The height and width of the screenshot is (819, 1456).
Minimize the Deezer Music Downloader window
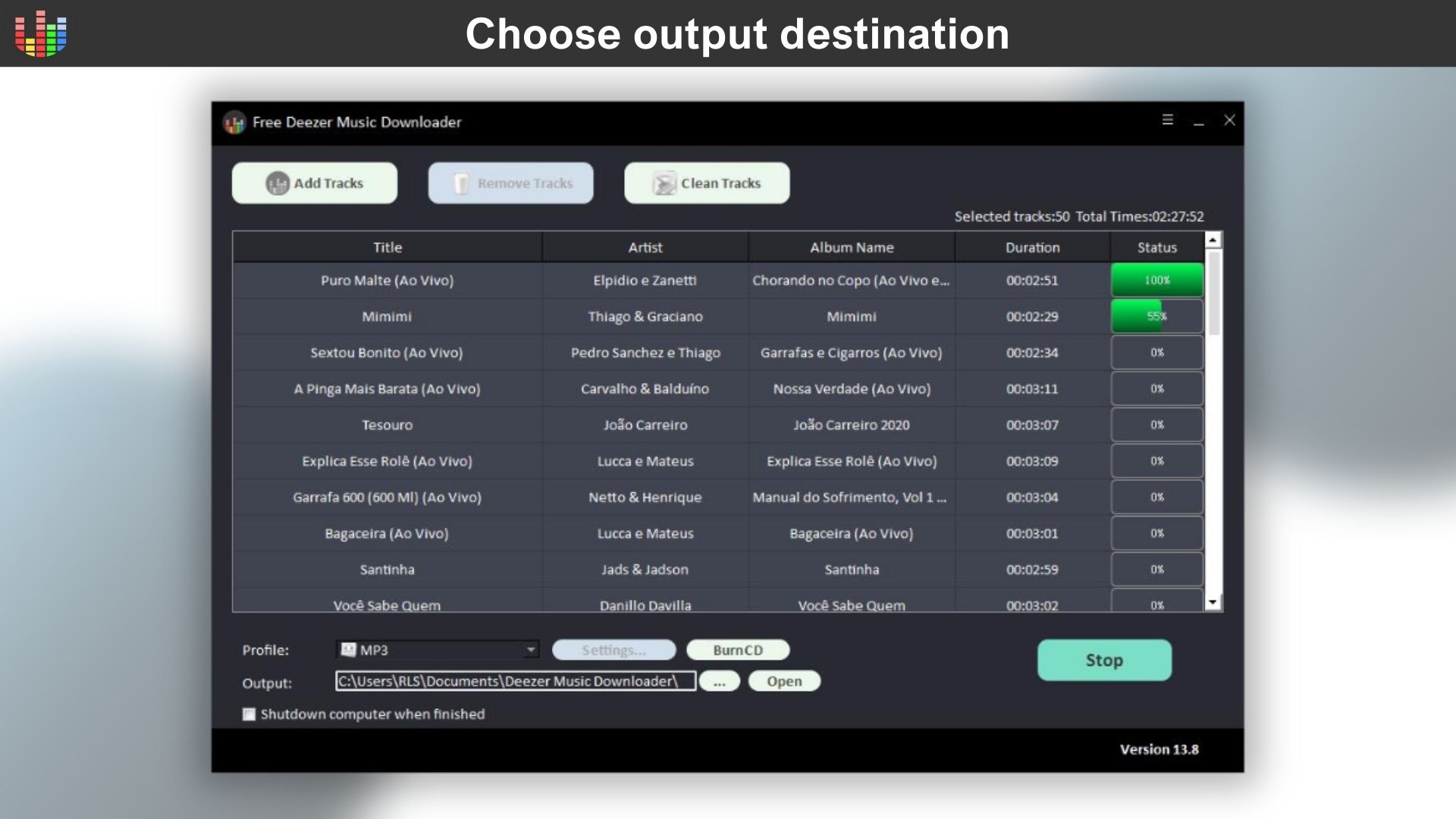1199,121
